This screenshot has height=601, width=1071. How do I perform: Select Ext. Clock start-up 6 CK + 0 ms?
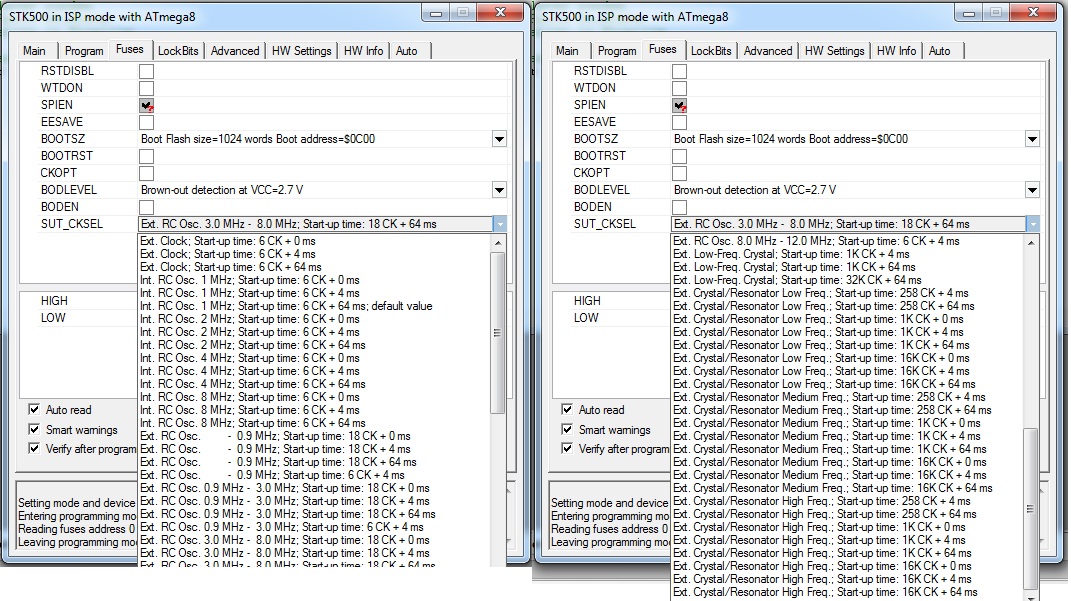pos(227,241)
